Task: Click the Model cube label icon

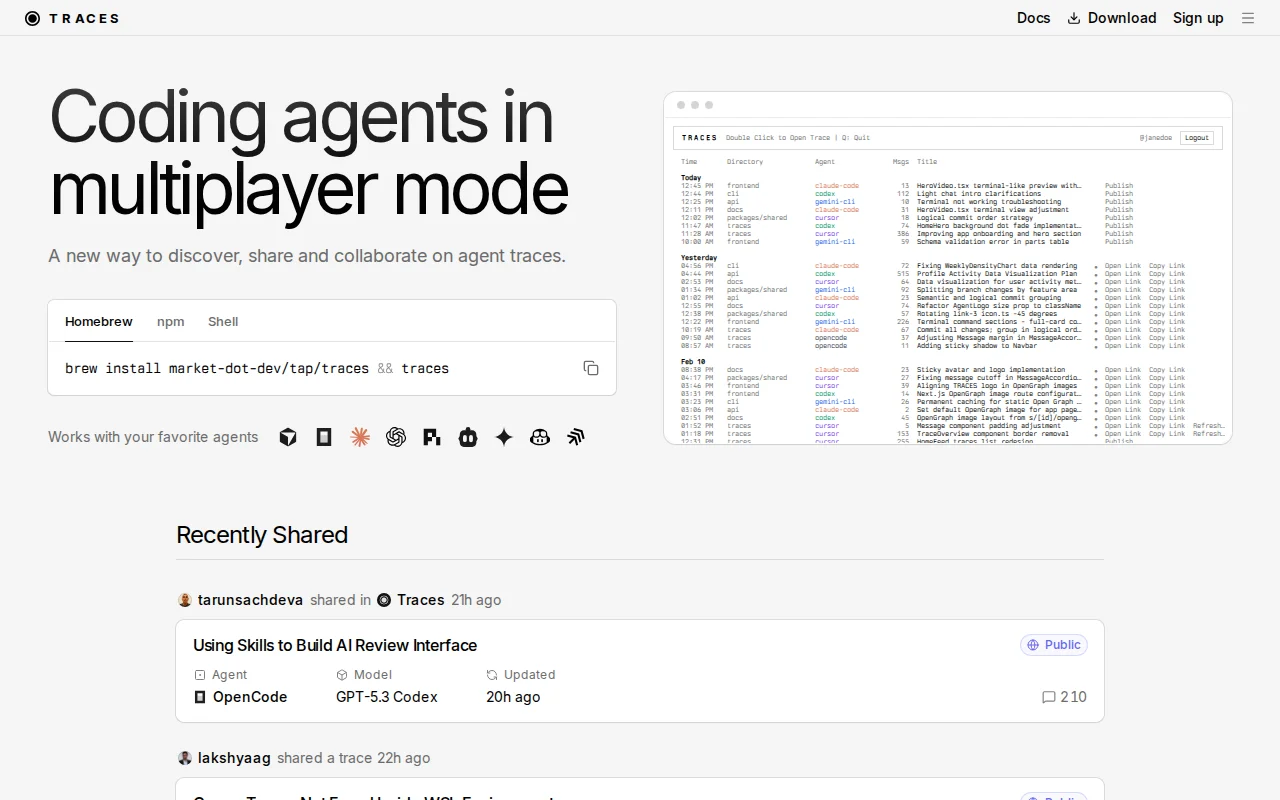Action: pyautogui.click(x=342, y=675)
